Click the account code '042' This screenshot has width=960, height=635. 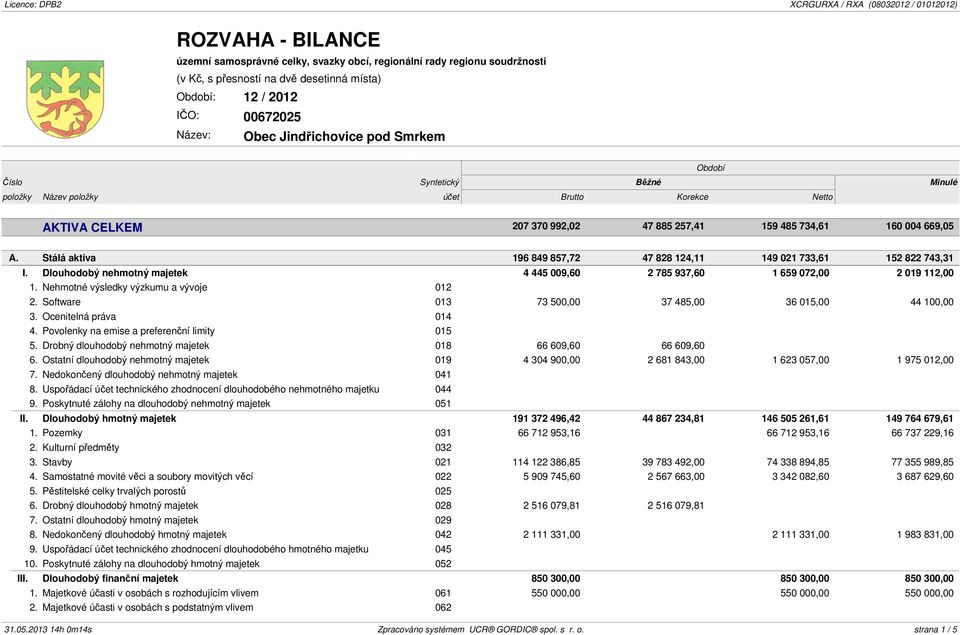[443, 535]
